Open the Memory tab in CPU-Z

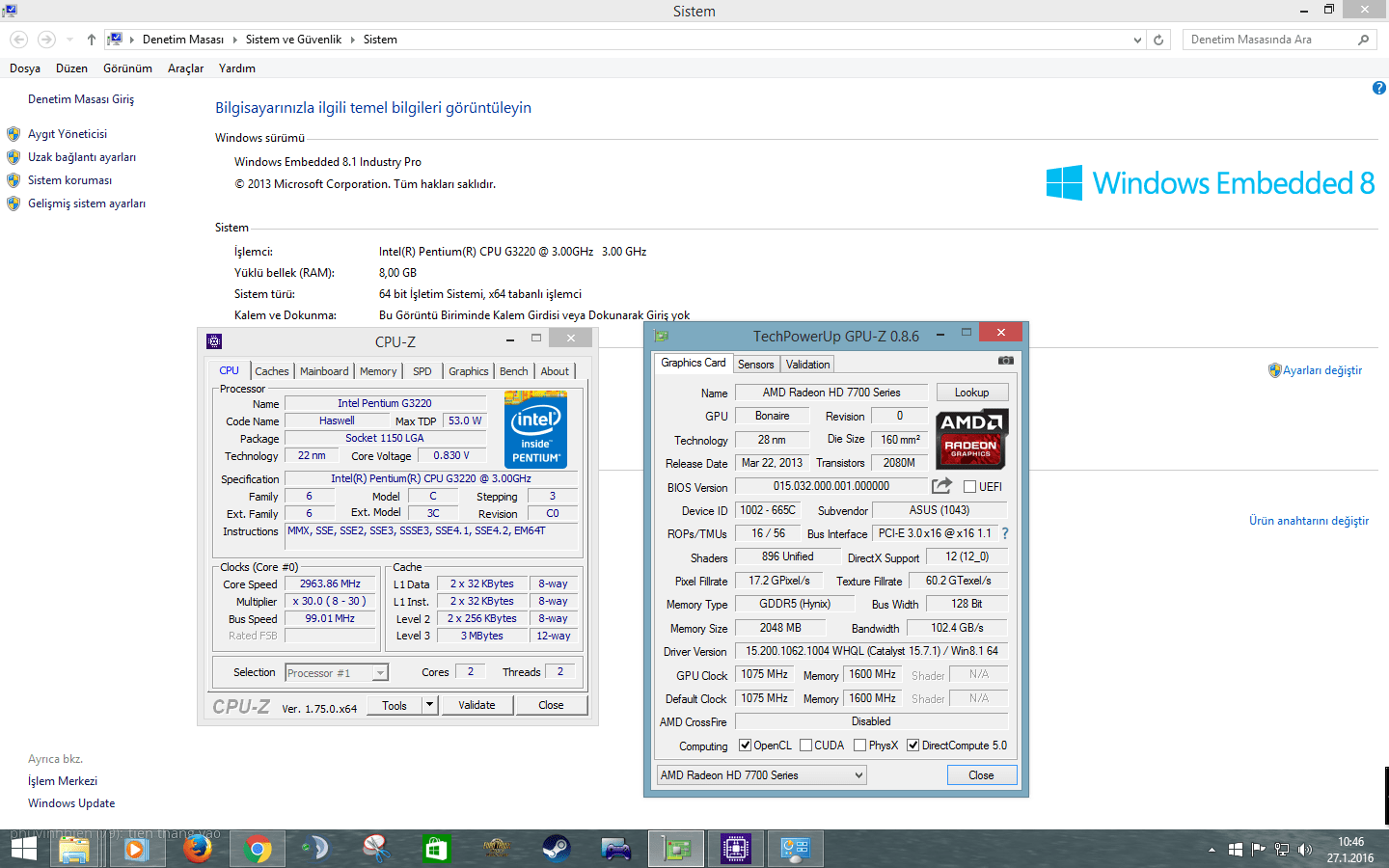point(378,371)
